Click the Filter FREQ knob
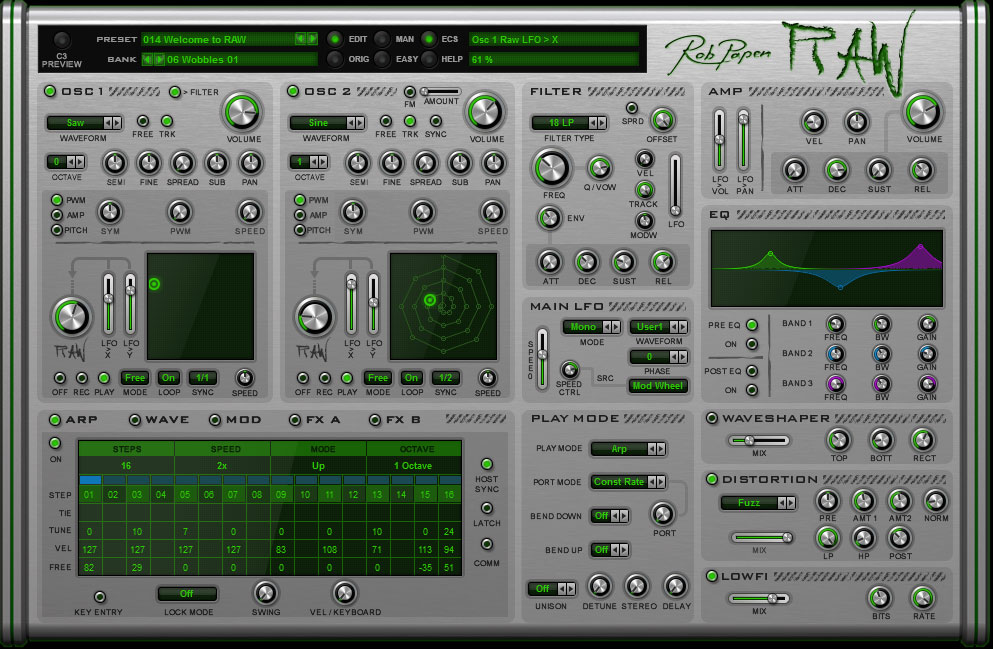 point(550,167)
